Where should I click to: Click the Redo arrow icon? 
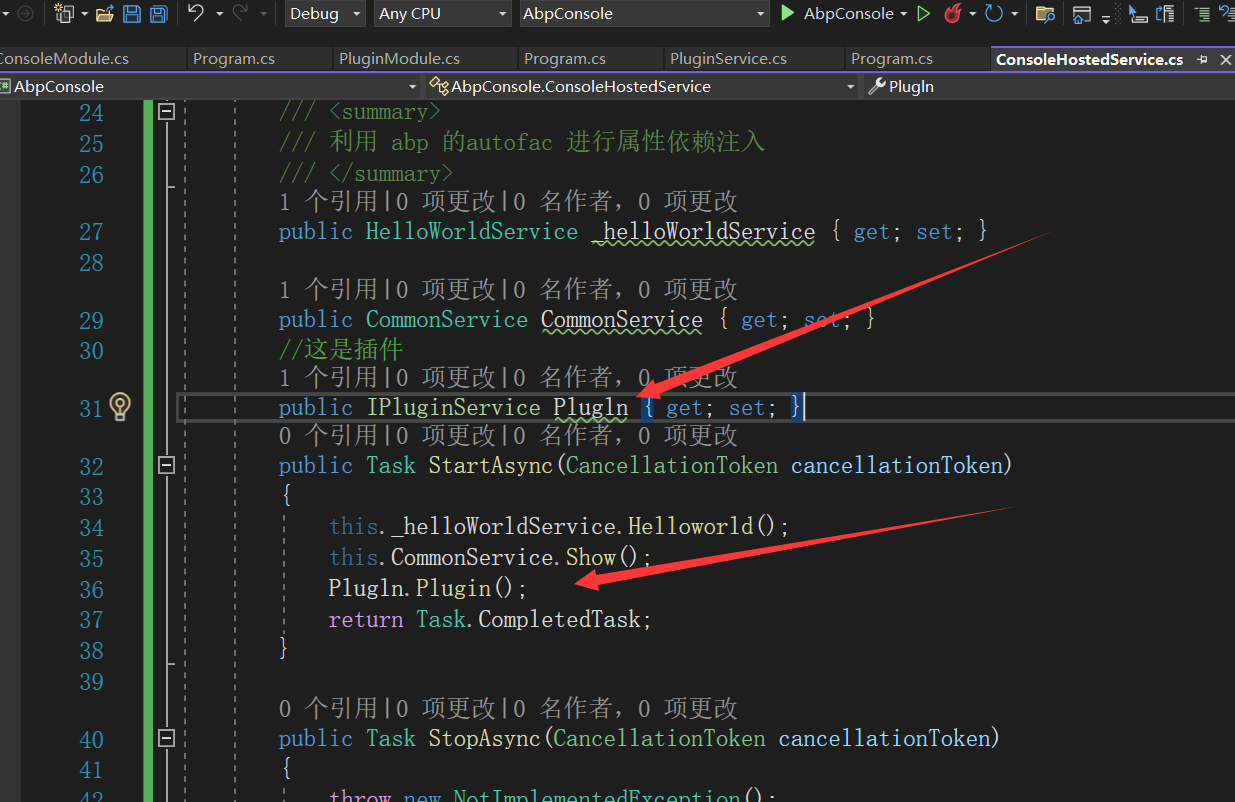(x=240, y=13)
